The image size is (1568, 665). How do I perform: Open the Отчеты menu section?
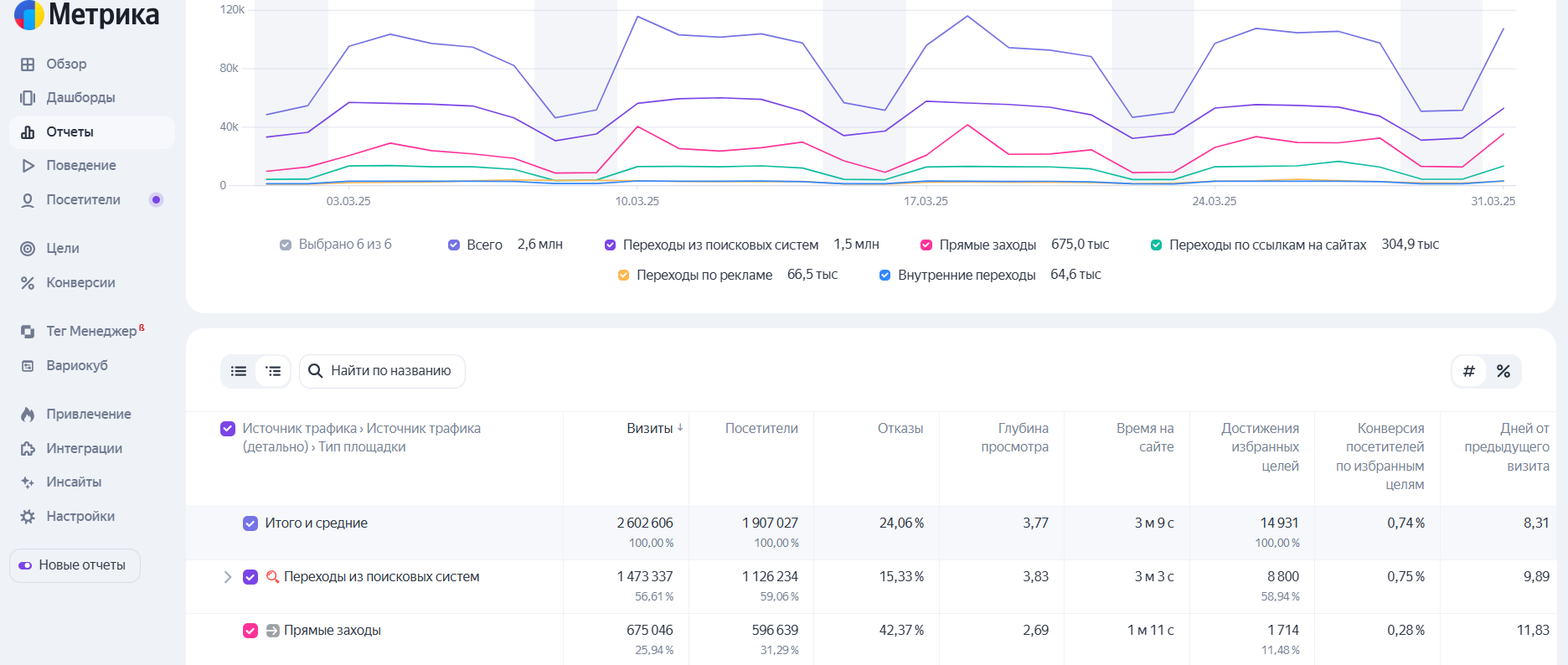tap(70, 132)
